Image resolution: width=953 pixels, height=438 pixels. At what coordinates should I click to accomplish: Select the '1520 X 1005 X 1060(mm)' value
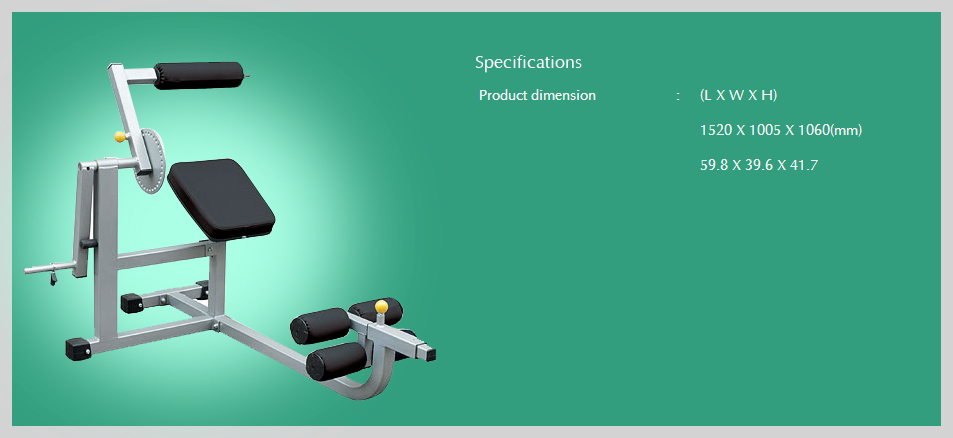point(781,130)
